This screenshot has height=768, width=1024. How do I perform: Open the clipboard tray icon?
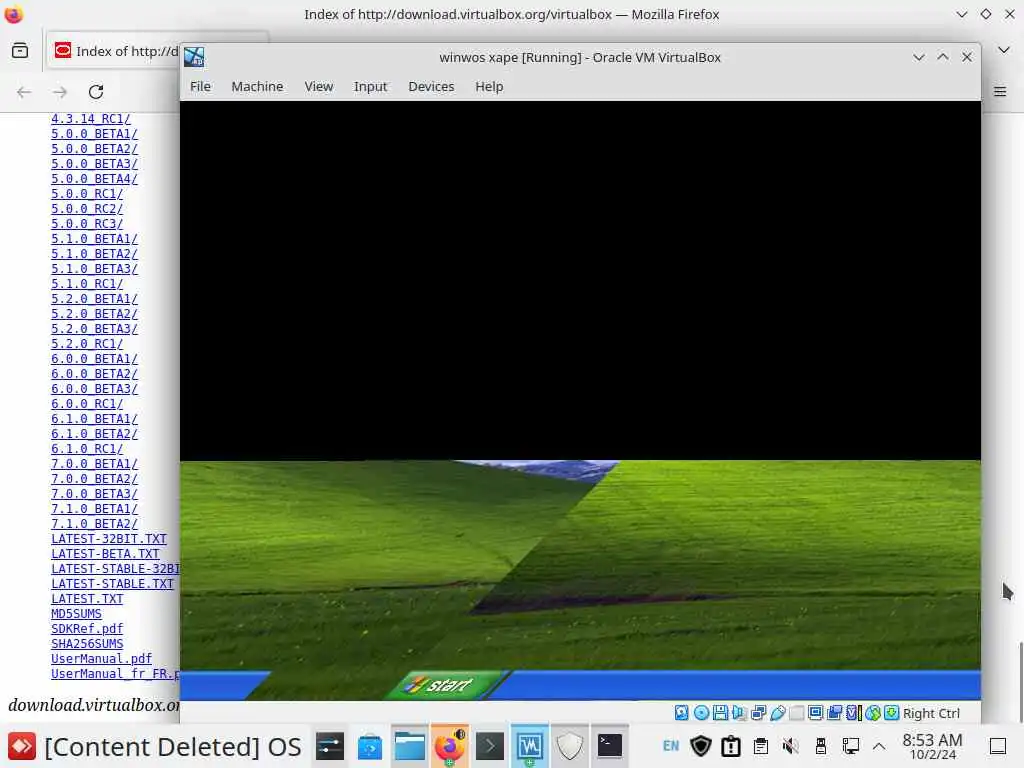[761, 746]
